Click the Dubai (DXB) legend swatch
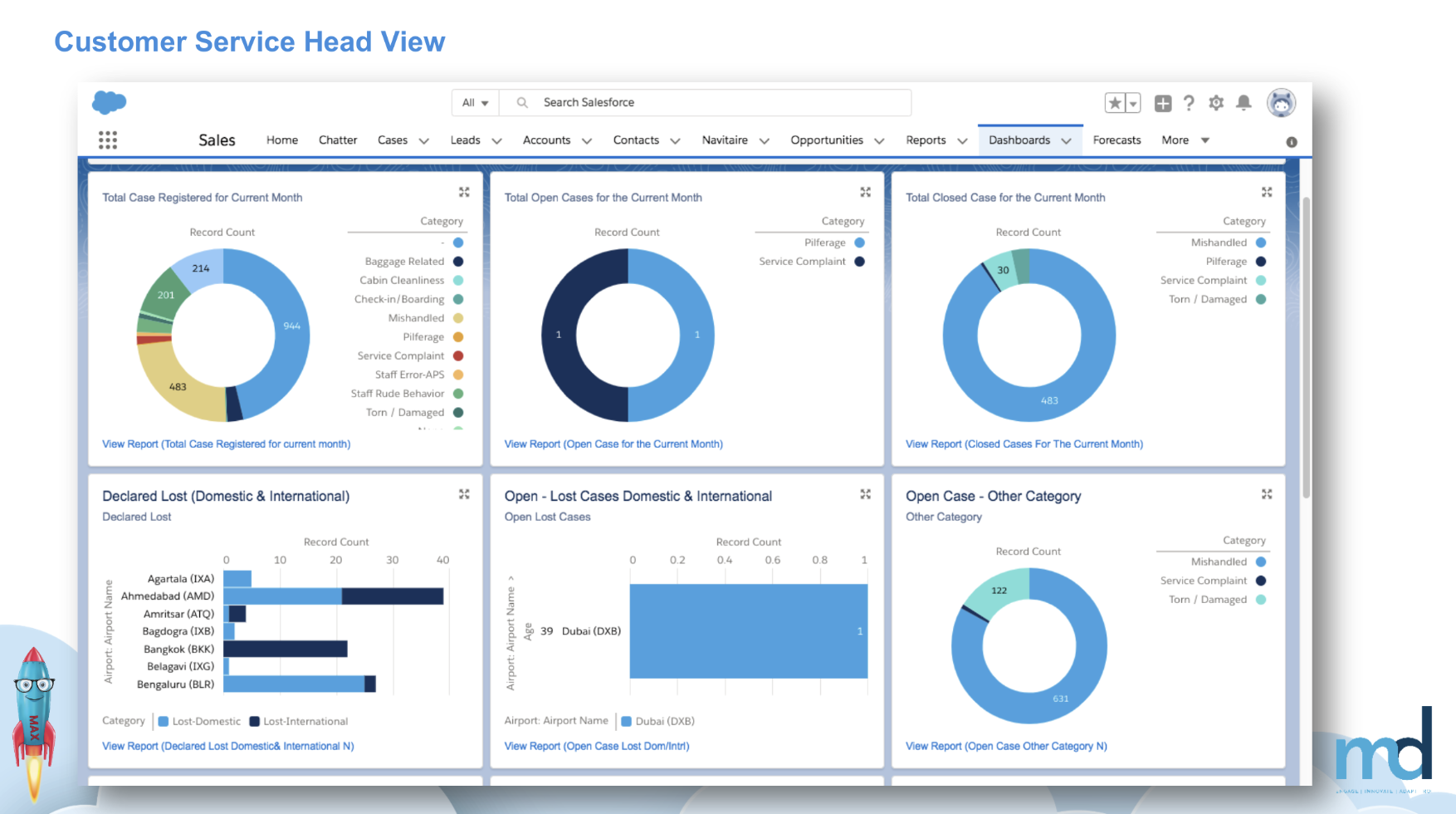1456x814 pixels. pos(627,722)
